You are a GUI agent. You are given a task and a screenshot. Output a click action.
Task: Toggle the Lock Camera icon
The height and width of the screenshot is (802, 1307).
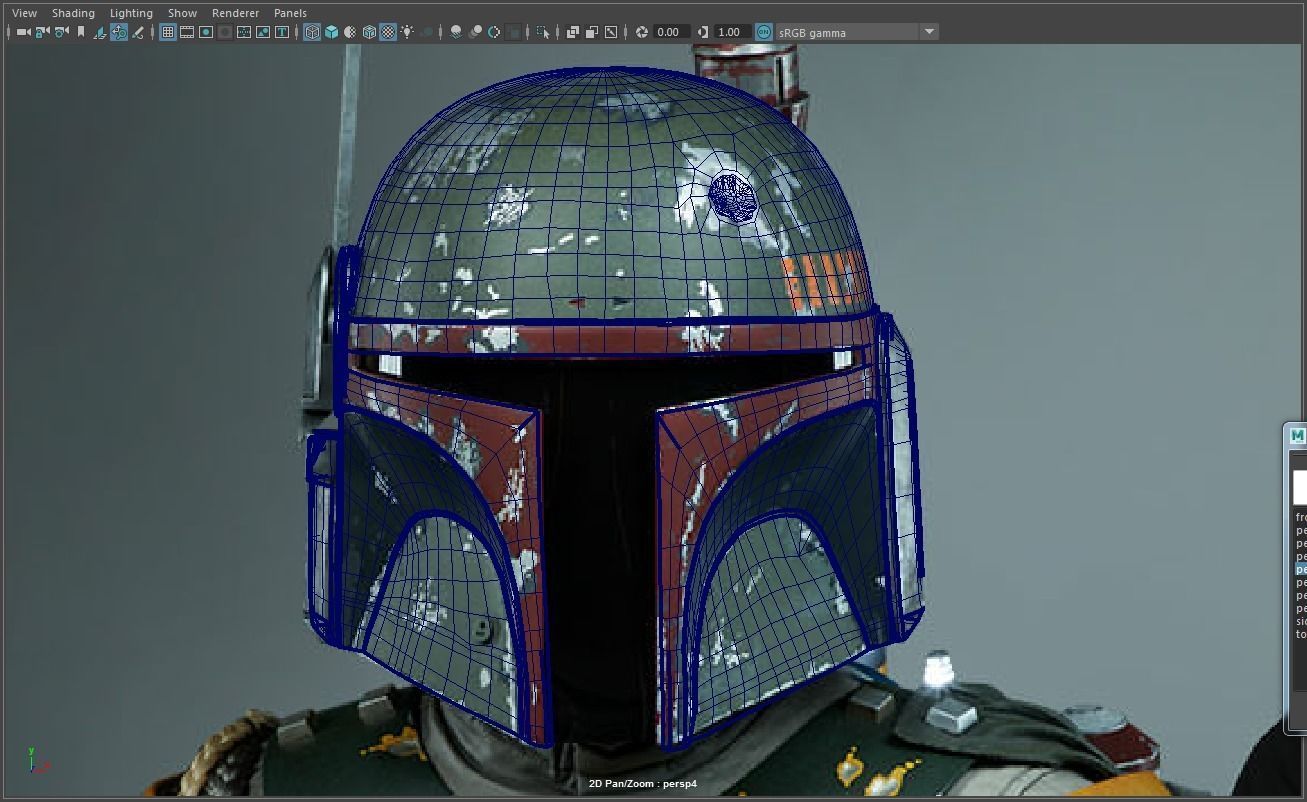point(42,32)
